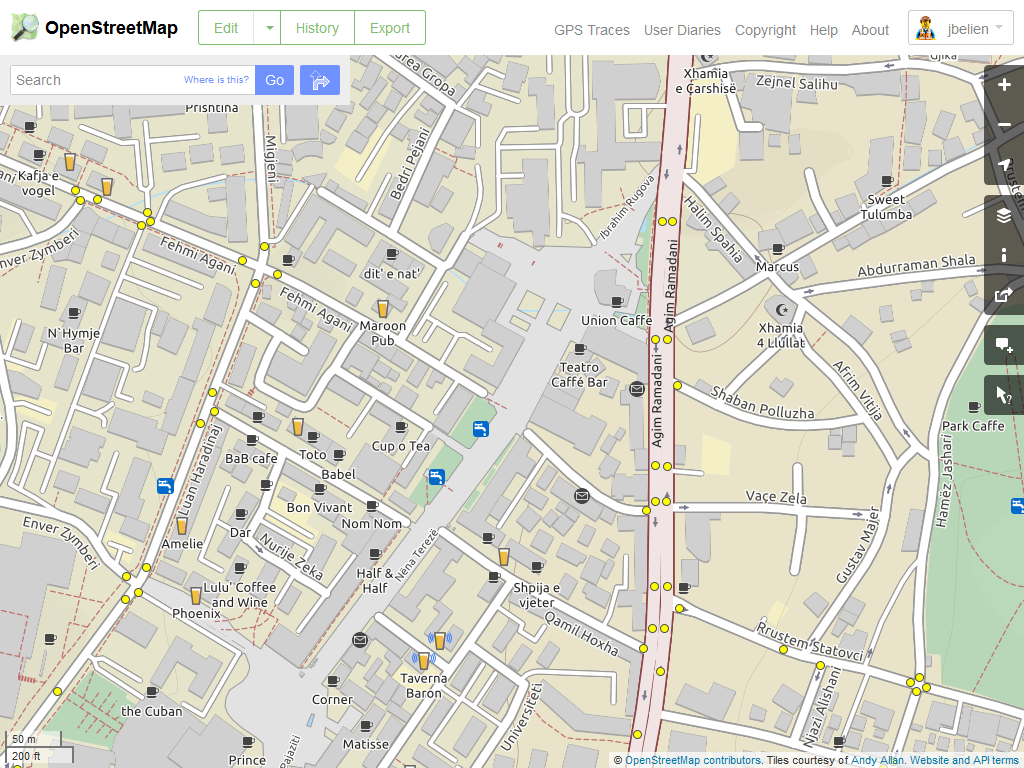This screenshot has height=768, width=1024.
Task: Expand the Edit dropdown arrow
Action: click(x=268, y=28)
